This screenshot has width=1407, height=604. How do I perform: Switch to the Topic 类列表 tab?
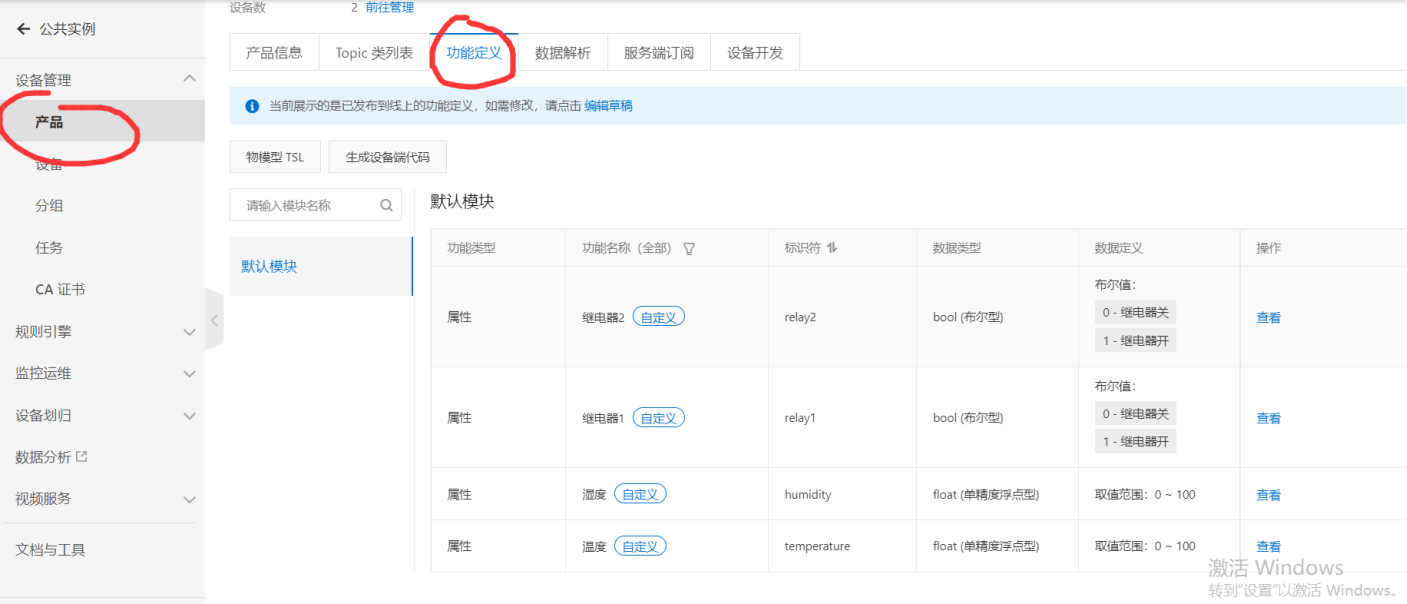[x=374, y=53]
